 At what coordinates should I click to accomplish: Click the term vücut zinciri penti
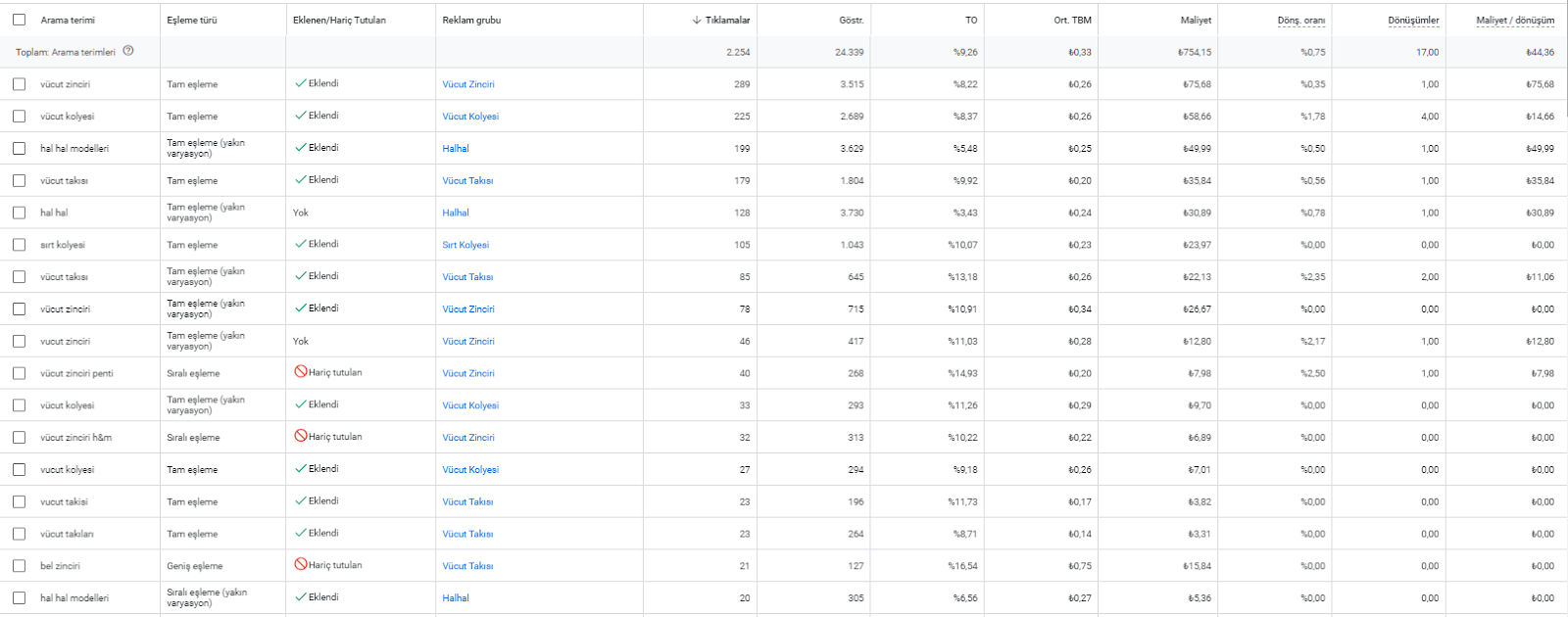click(x=76, y=373)
